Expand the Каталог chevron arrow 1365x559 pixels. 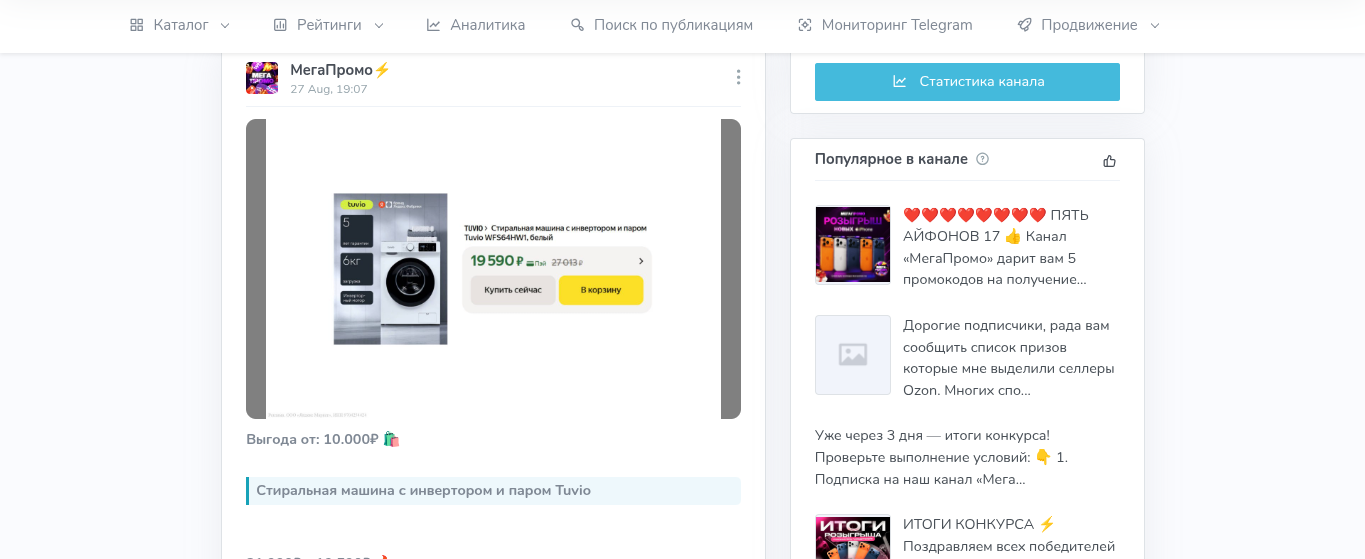tap(225, 25)
